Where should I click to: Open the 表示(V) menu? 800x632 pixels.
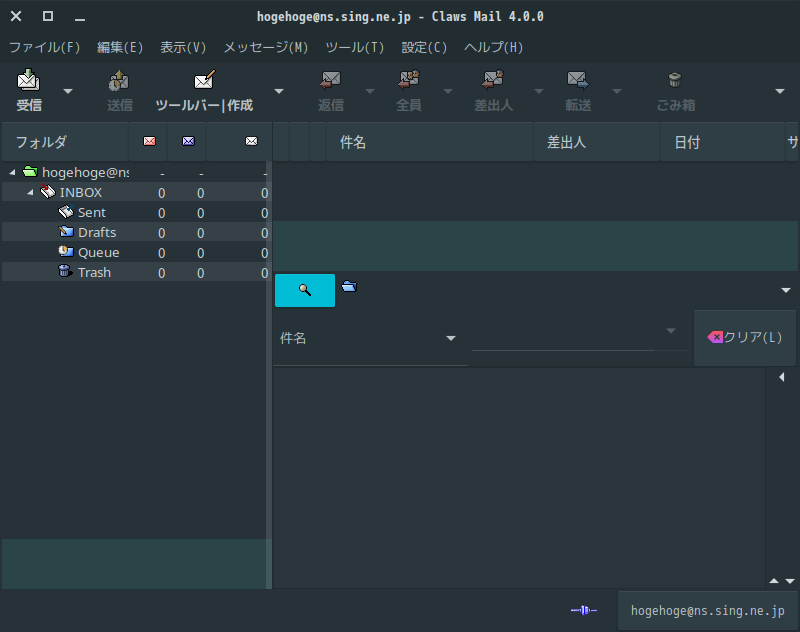pos(183,47)
